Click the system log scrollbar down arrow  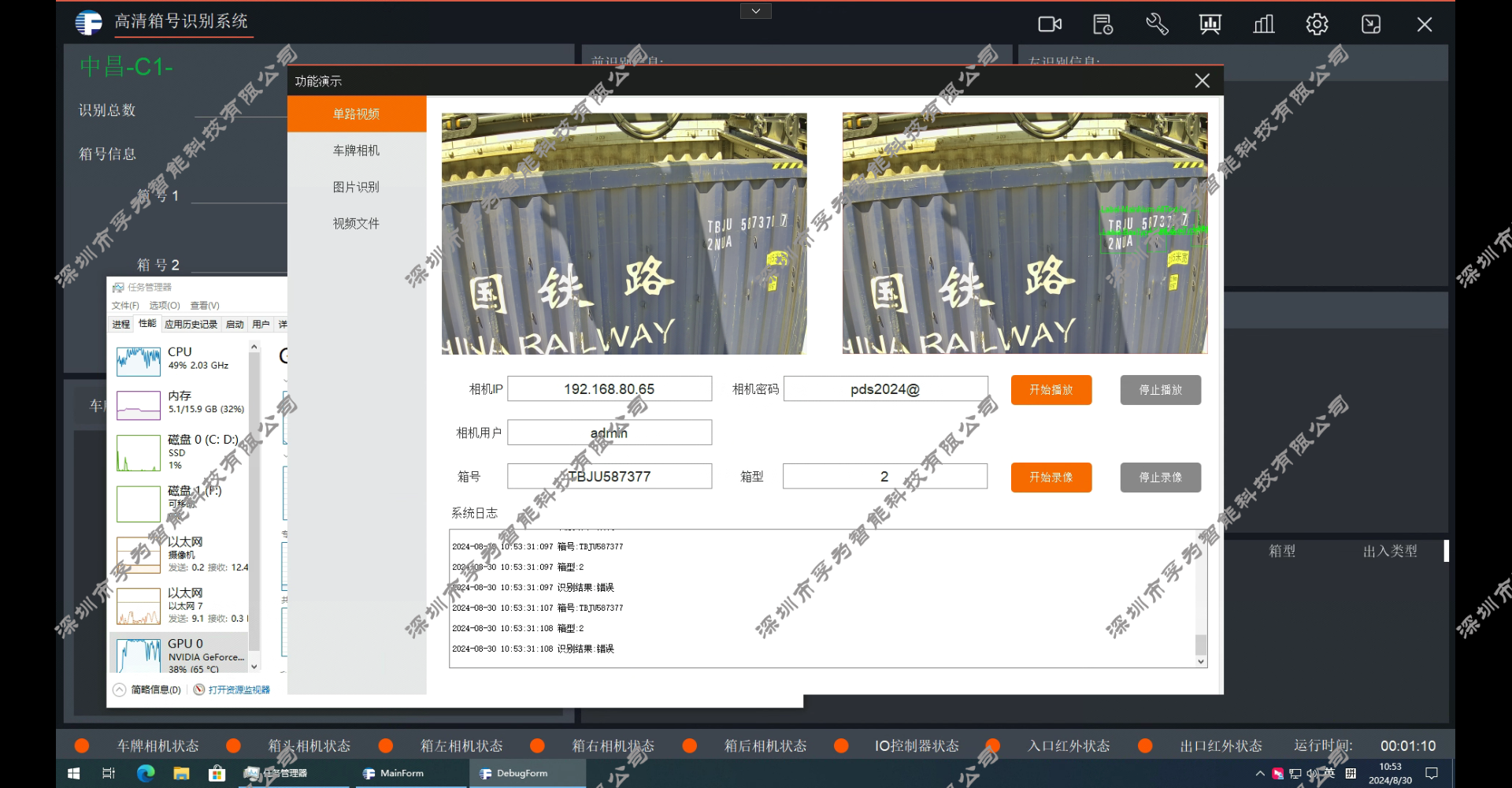click(1201, 662)
